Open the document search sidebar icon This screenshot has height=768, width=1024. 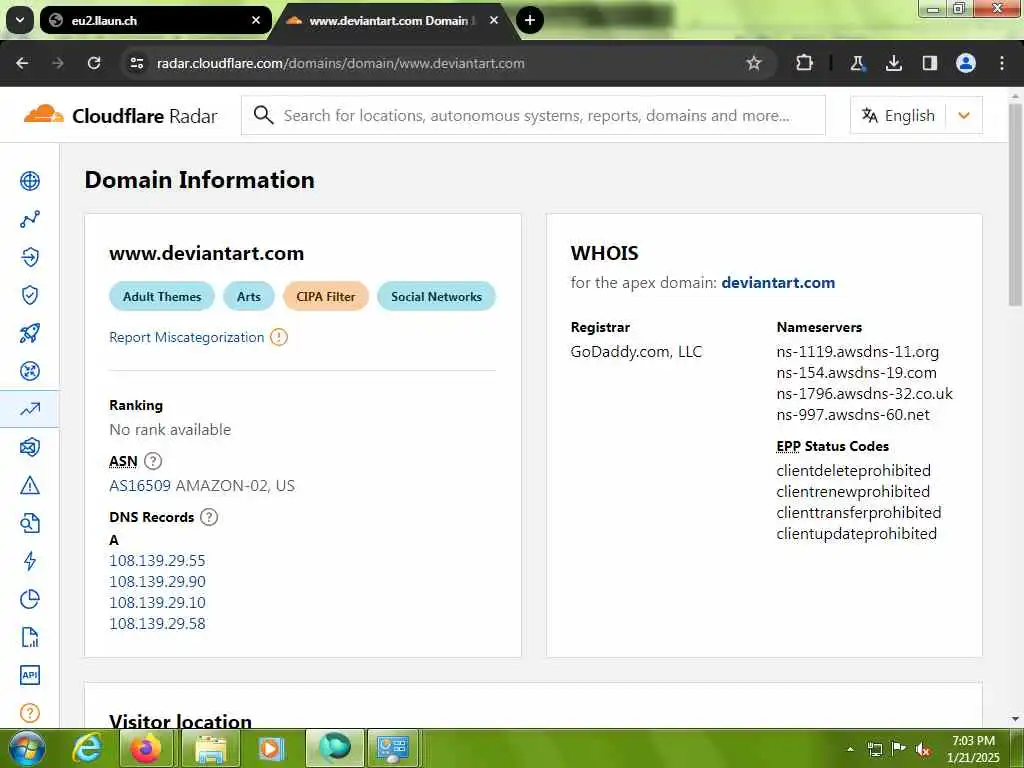(x=30, y=523)
